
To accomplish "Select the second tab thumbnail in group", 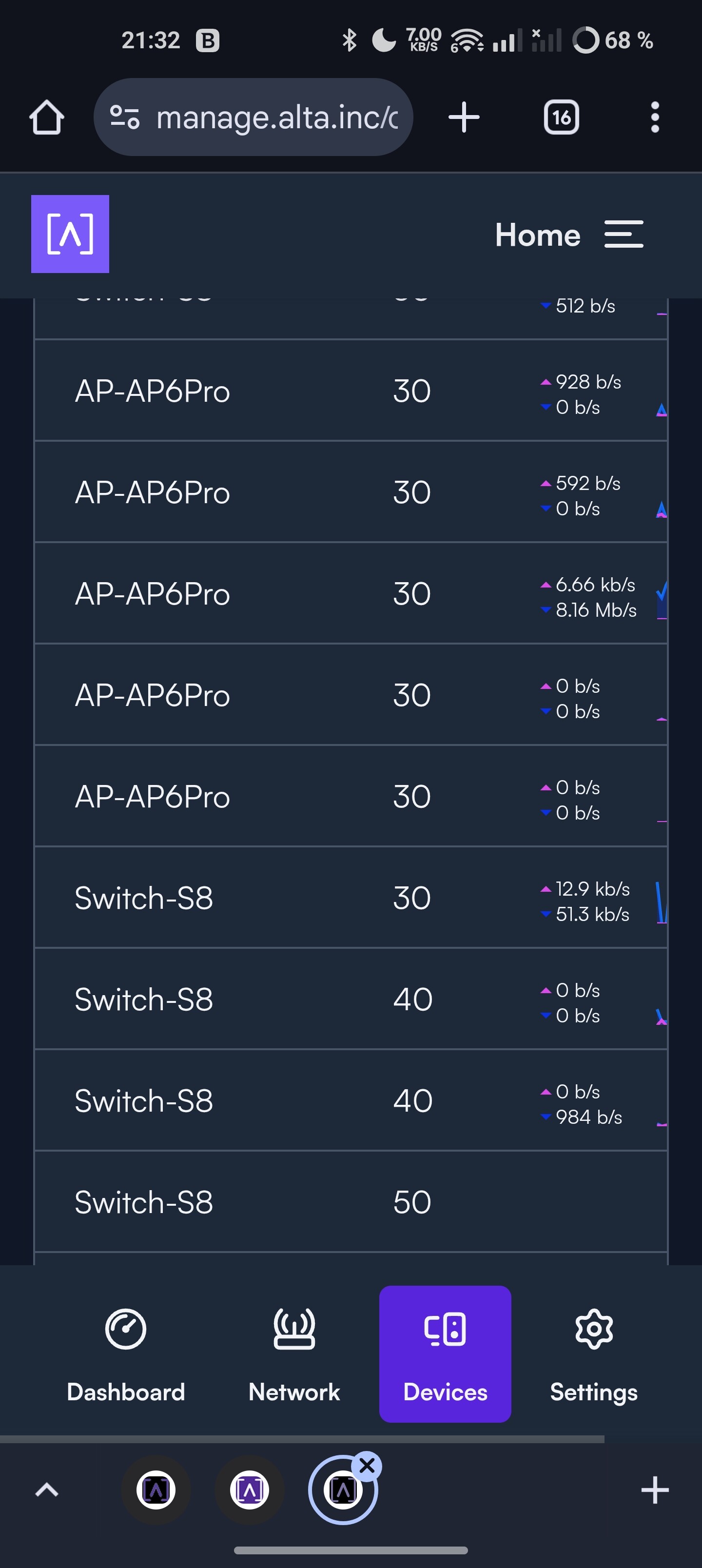I will coord(250,1490).
